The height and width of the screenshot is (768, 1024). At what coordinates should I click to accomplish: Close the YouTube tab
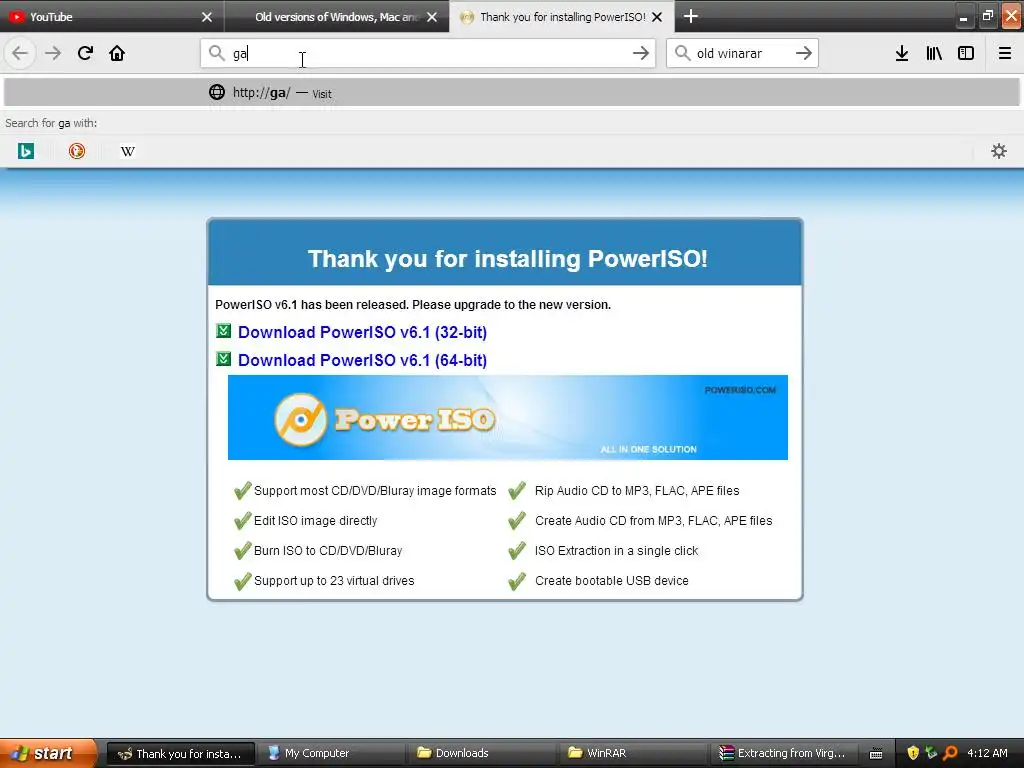(206, 17)
